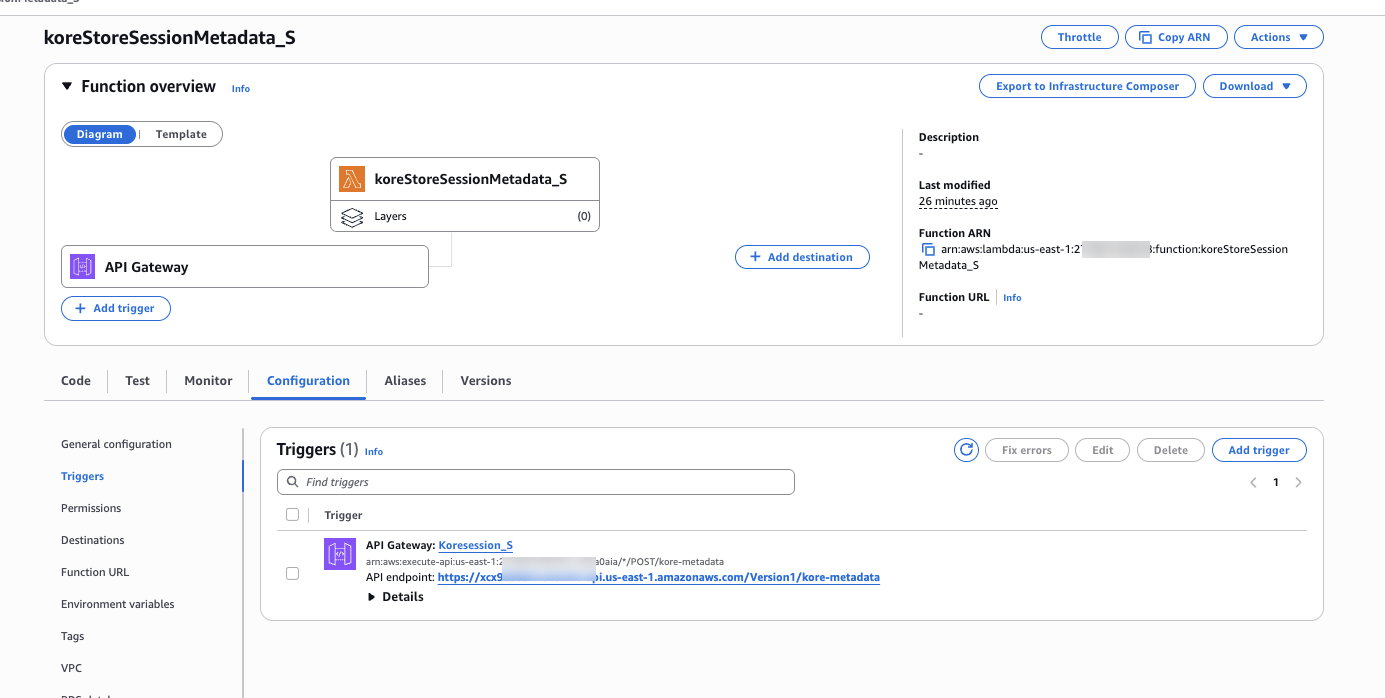Click the search magnifier in Find triggers
The width and height of the screenshot is (1385, 698).
(292, 482)
